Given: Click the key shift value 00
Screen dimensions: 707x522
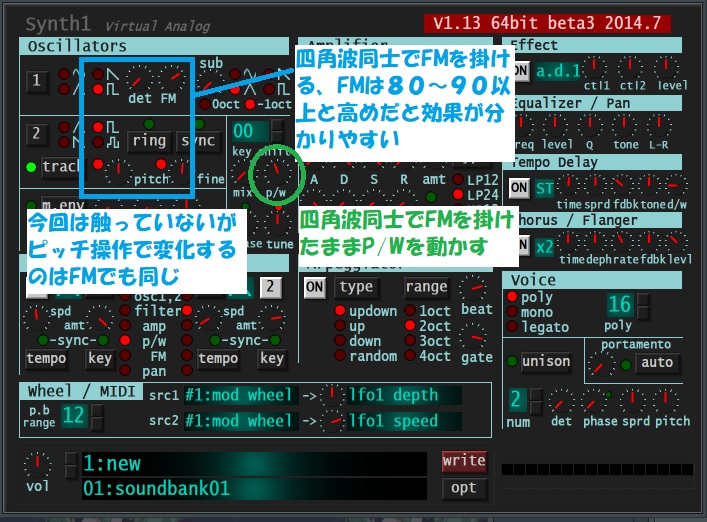Looking at the screenshot, I should [249, 131].
